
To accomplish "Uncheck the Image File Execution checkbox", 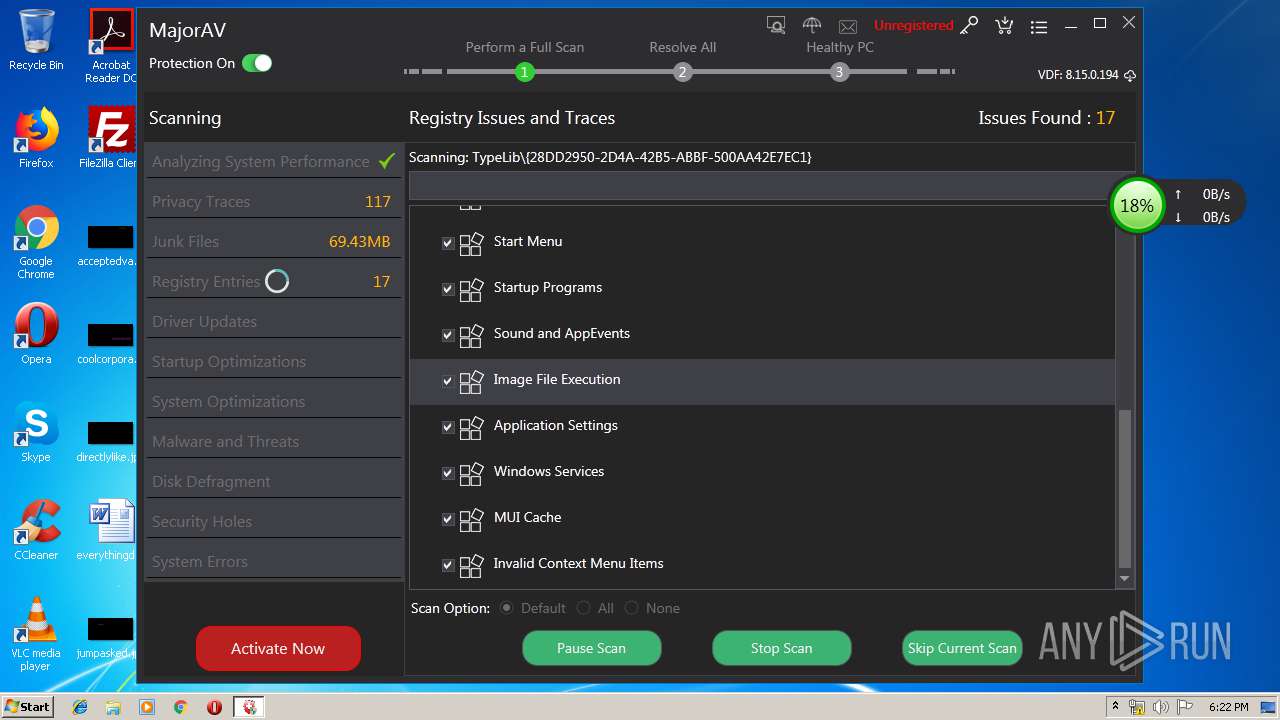I will [448, 381].
